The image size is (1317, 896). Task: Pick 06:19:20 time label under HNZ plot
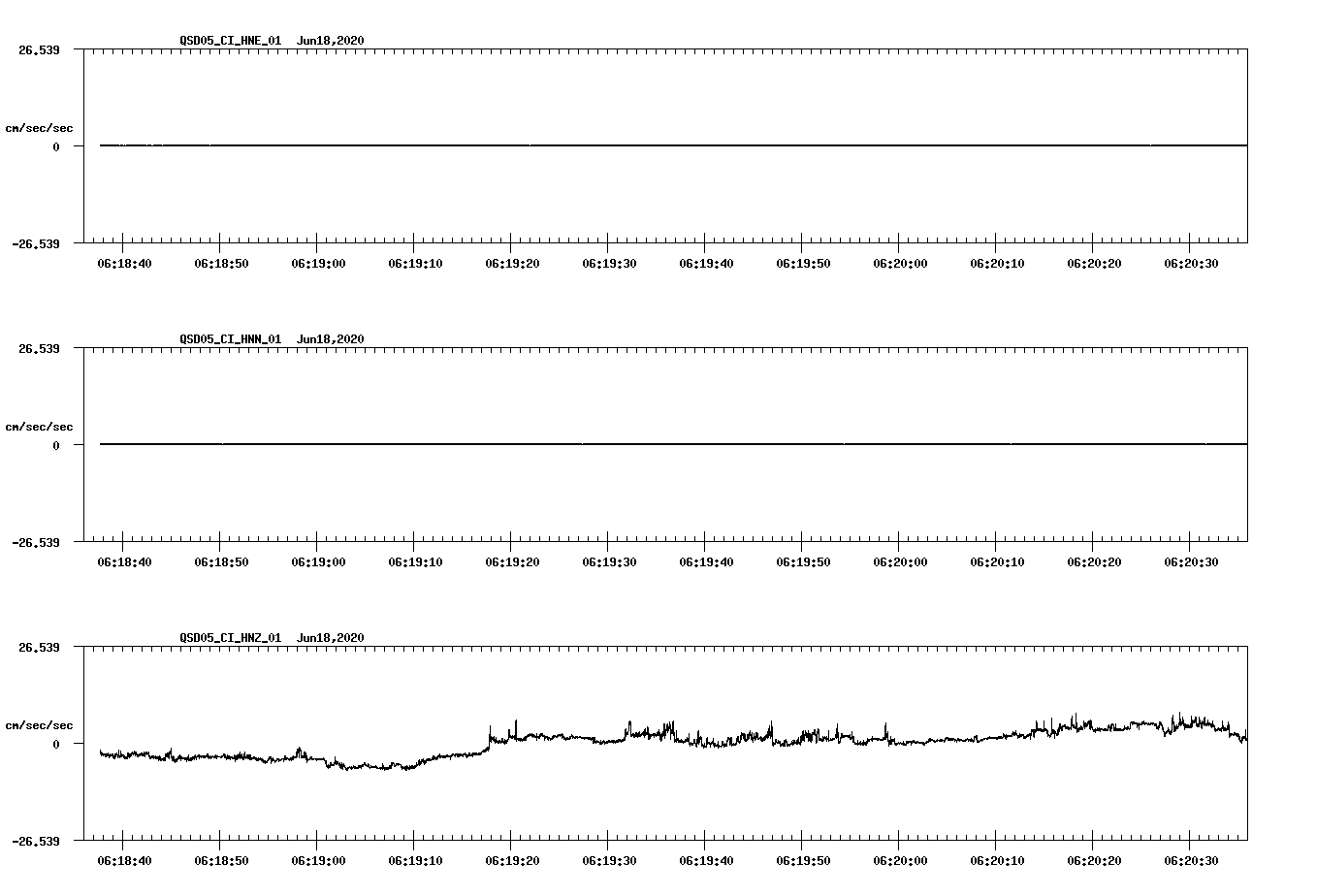pos(512,861)
